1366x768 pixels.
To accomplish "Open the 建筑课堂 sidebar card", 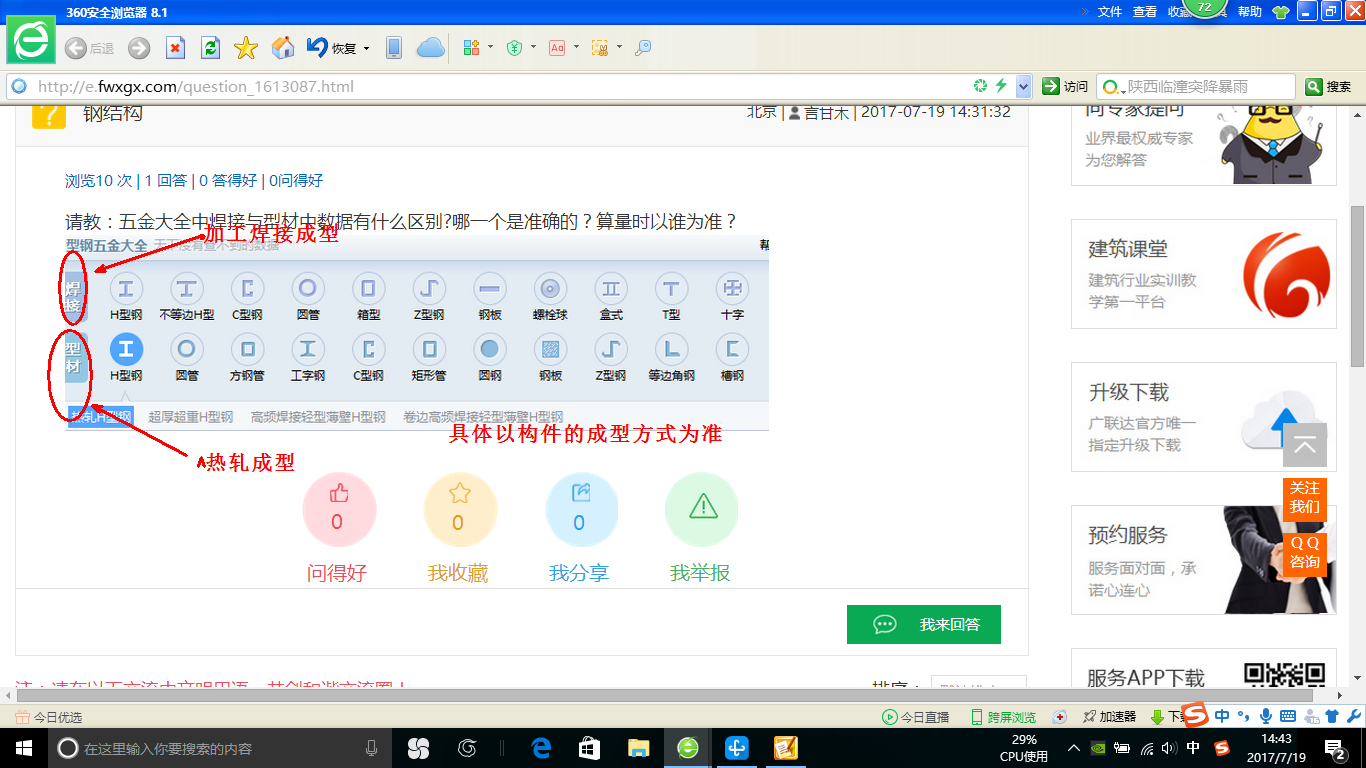I will tap(1204, 274).
